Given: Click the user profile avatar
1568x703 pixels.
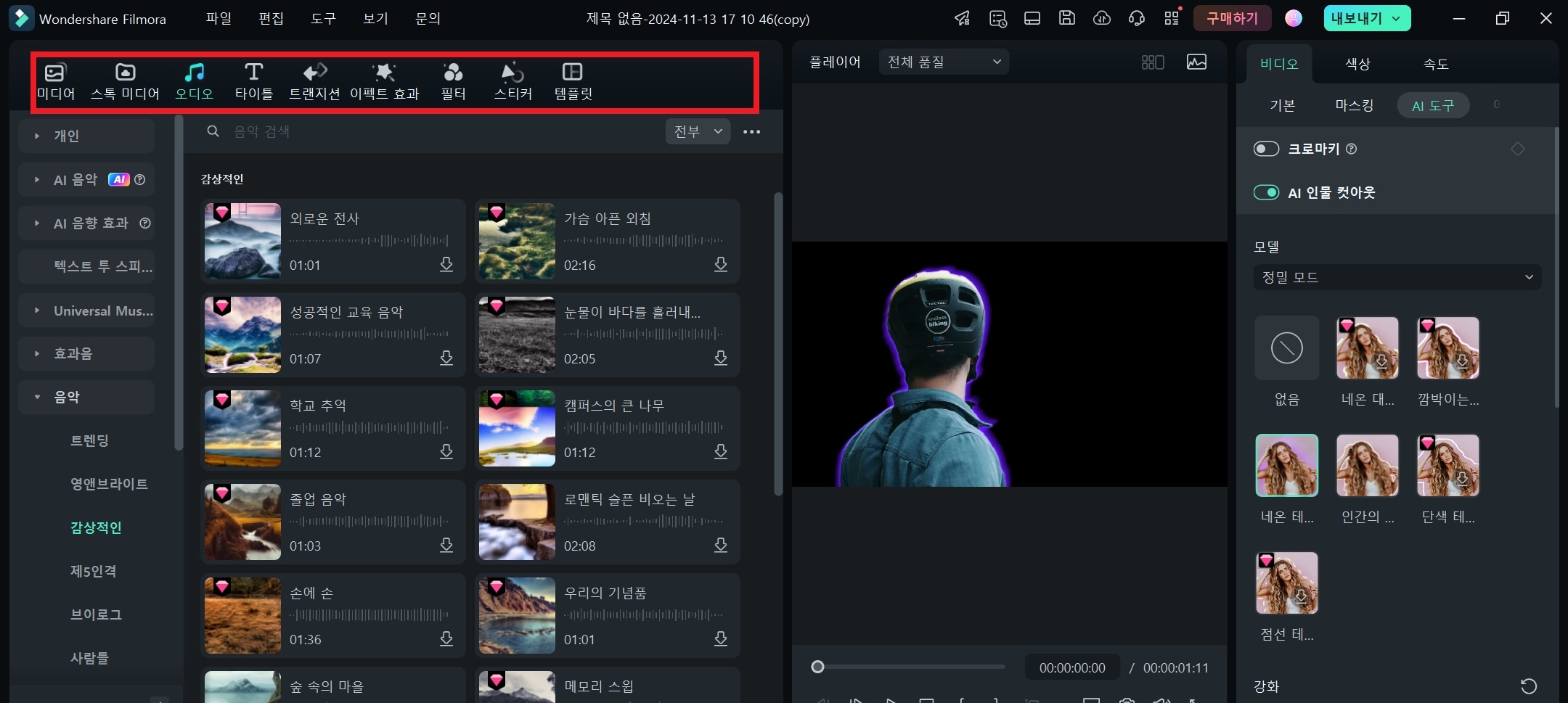Looking at the screenshot, I should pyautogui.click(x=1294, y=18).
